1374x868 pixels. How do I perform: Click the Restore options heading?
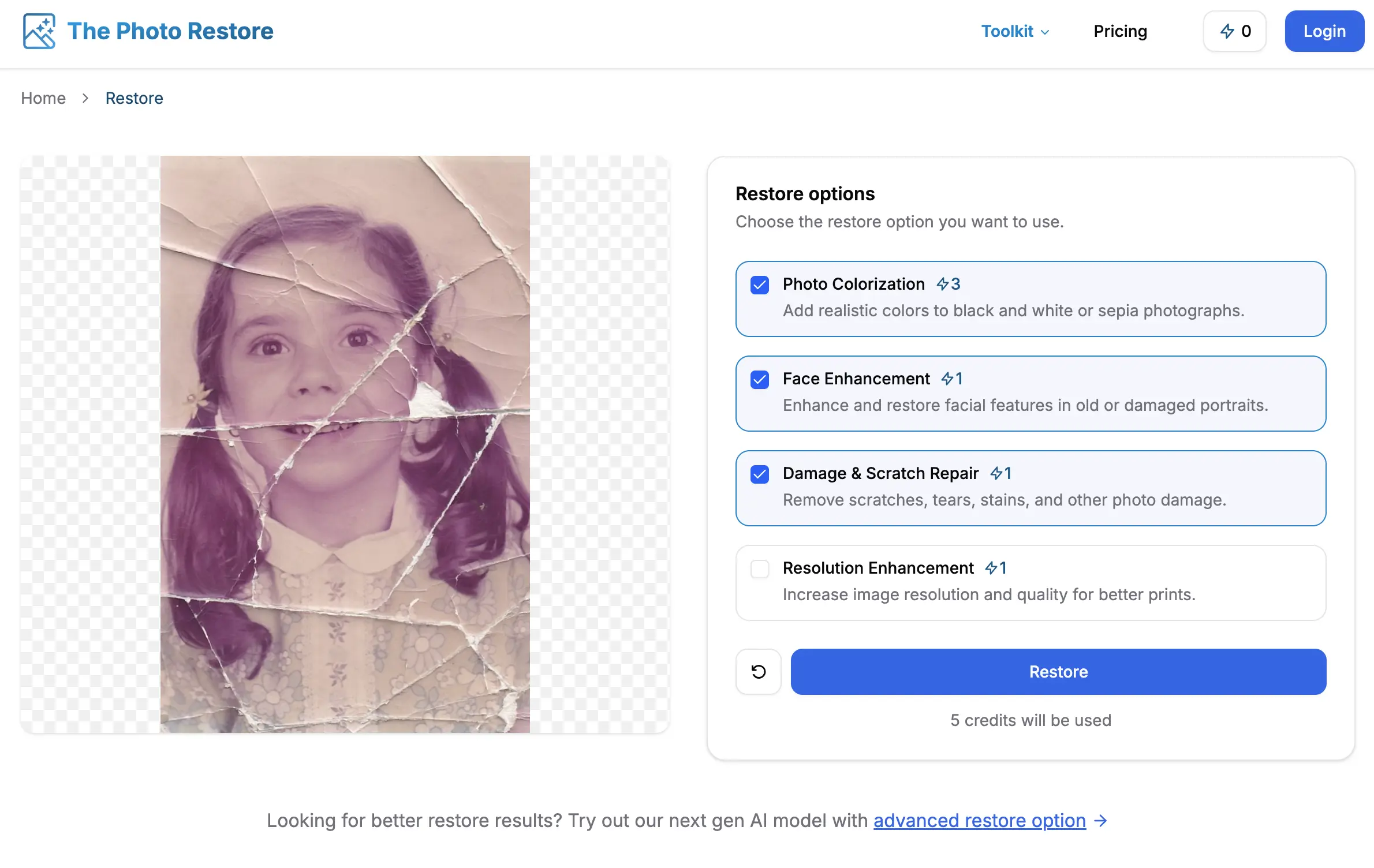805,194
